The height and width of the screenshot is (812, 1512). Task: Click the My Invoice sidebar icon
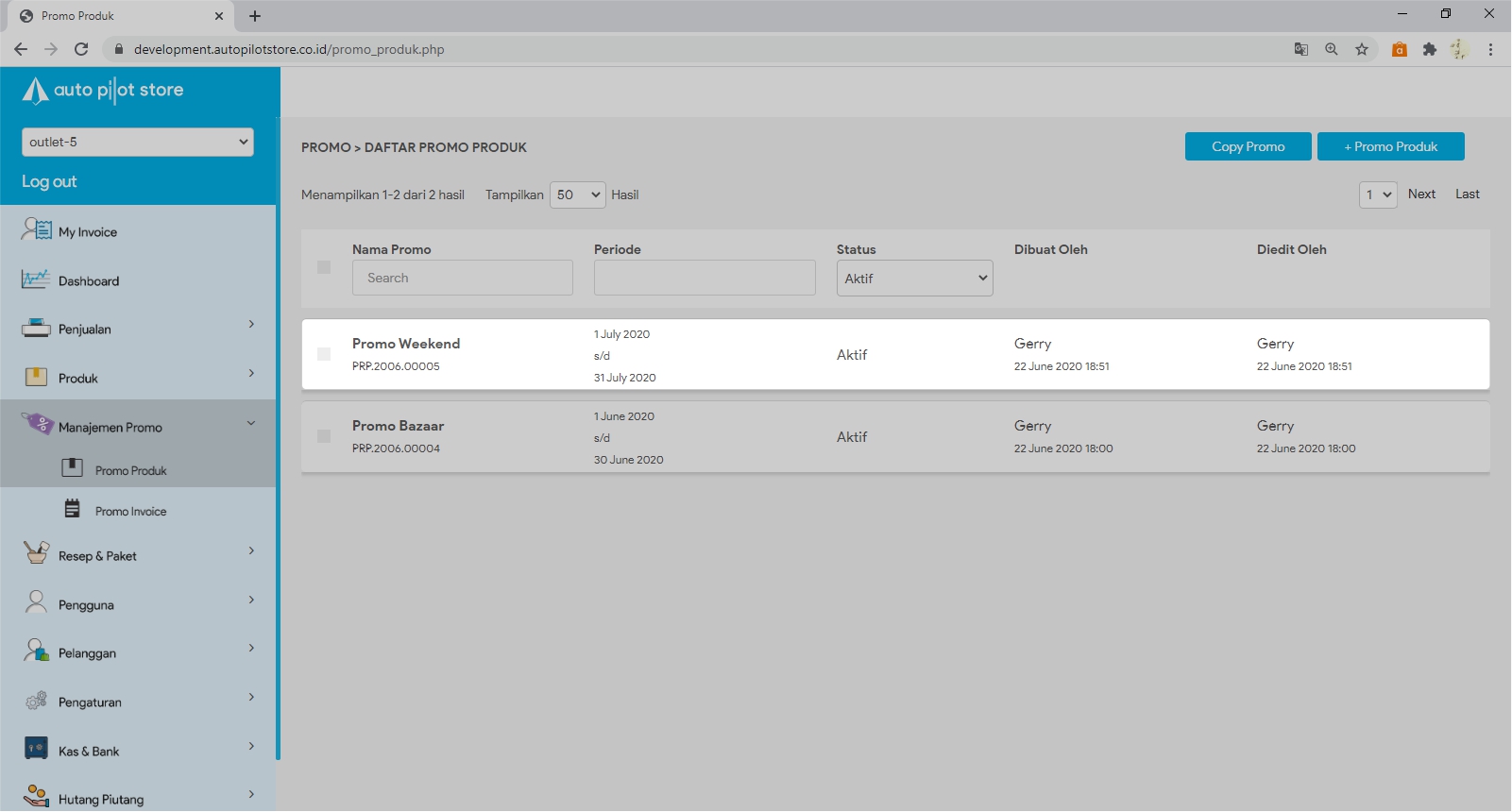point(37,229)
